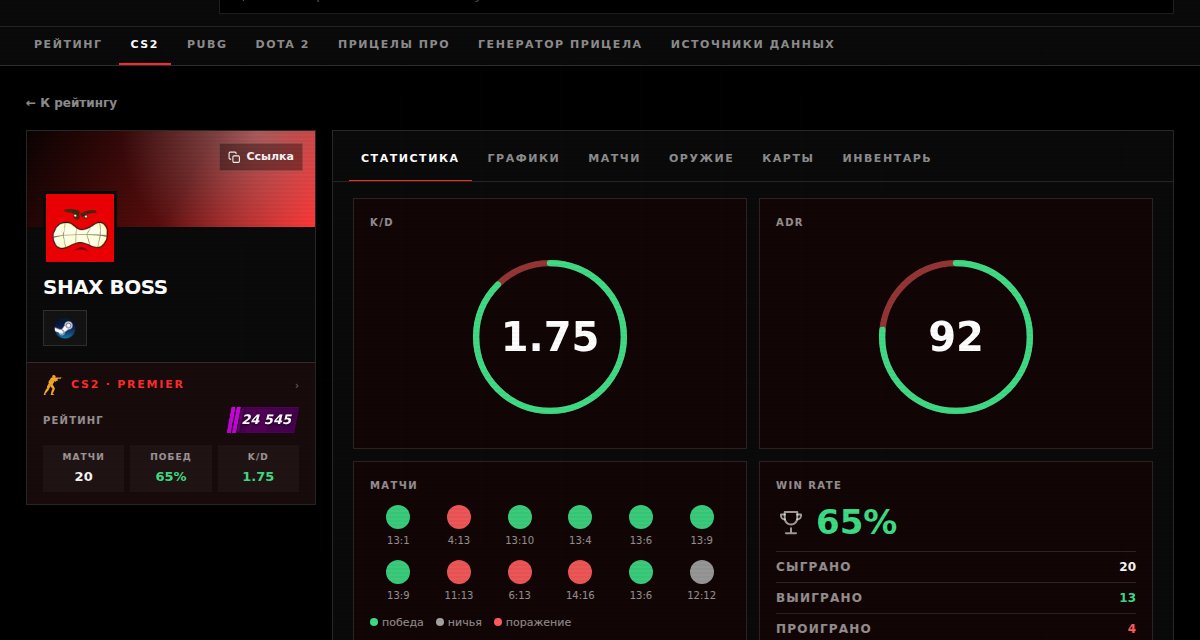Open the CS2 · PREMIER section link

tap(171, 385)
